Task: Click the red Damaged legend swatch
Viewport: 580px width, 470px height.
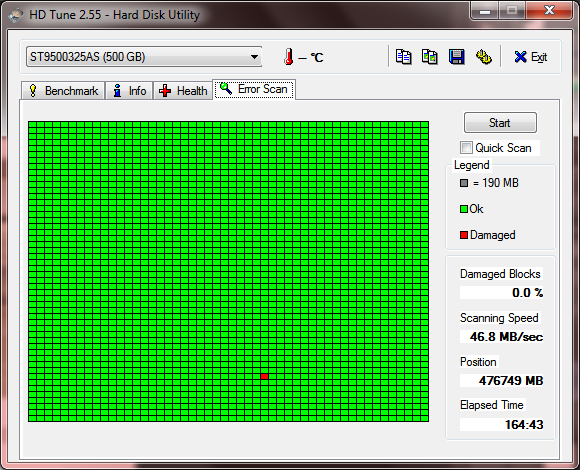Action: tap(464, 235)
